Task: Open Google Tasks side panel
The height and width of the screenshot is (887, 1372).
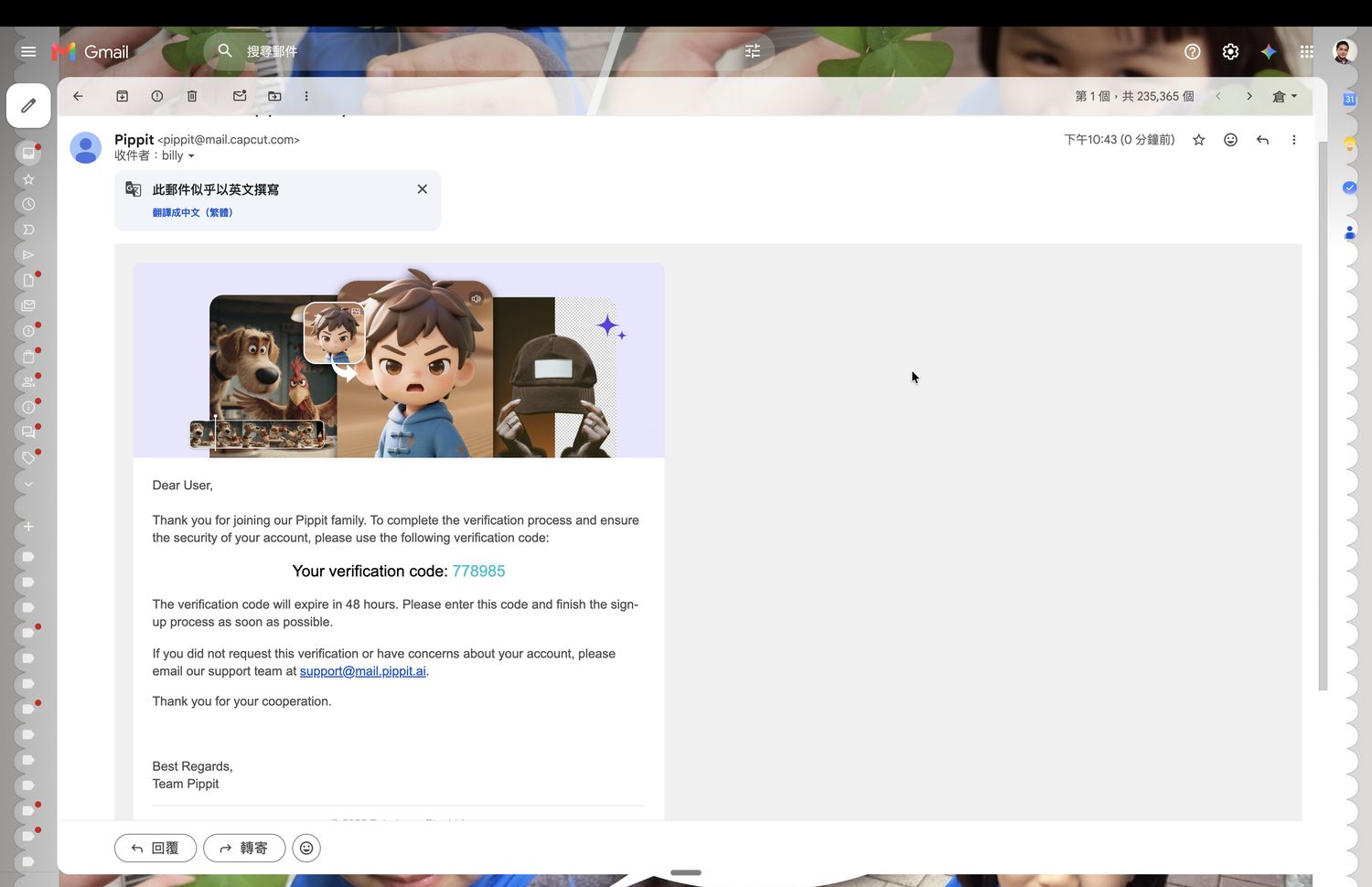Action: (1349, 187)
